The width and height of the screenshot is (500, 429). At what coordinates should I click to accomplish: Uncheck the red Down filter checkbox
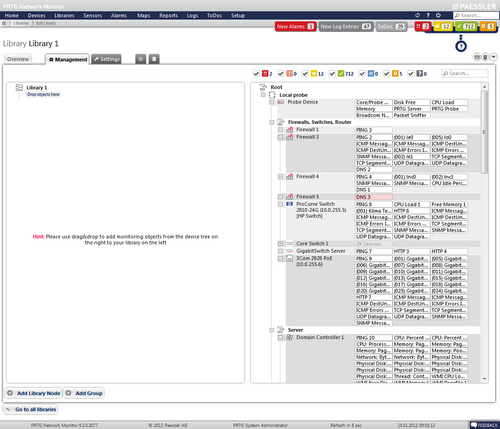click(x=256, y=73)
